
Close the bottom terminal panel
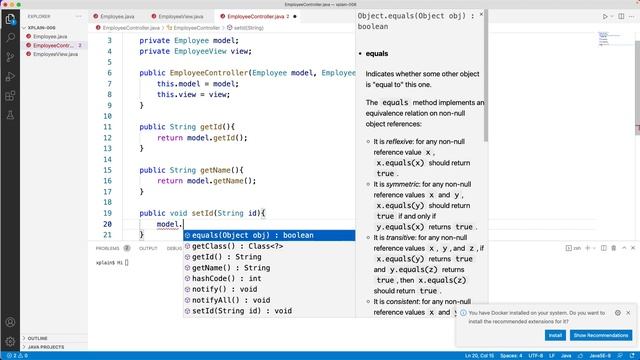[x=633, y=248]
